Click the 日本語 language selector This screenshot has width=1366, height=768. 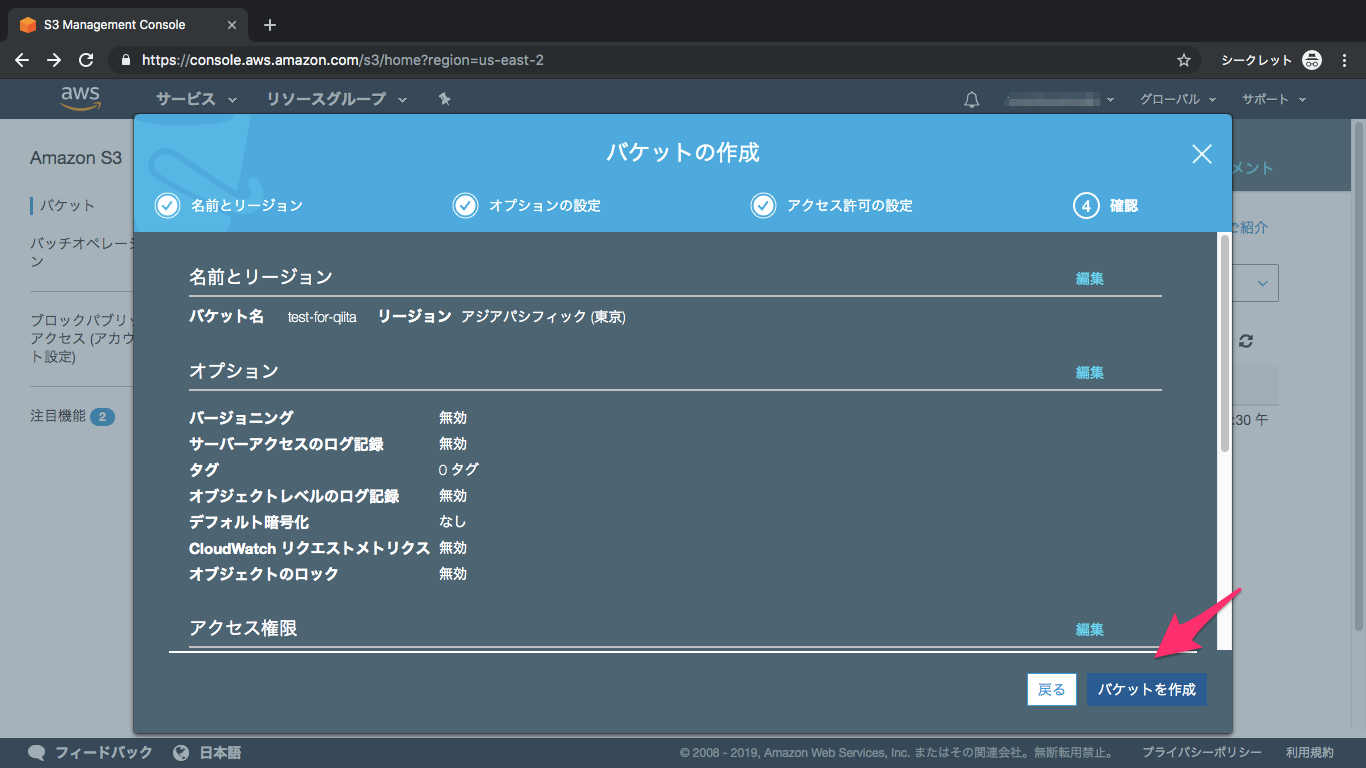pyautogui.click(x=220, y=752)
